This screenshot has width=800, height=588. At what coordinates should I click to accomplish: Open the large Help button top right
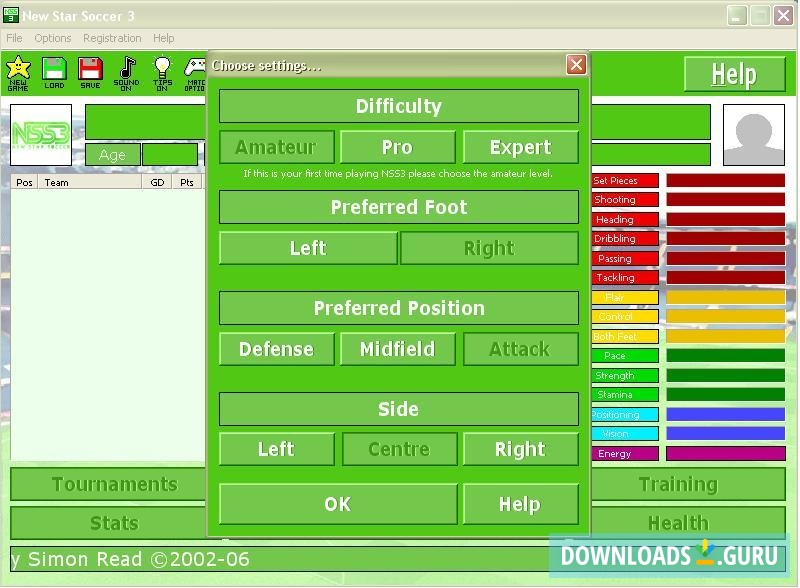734,75
